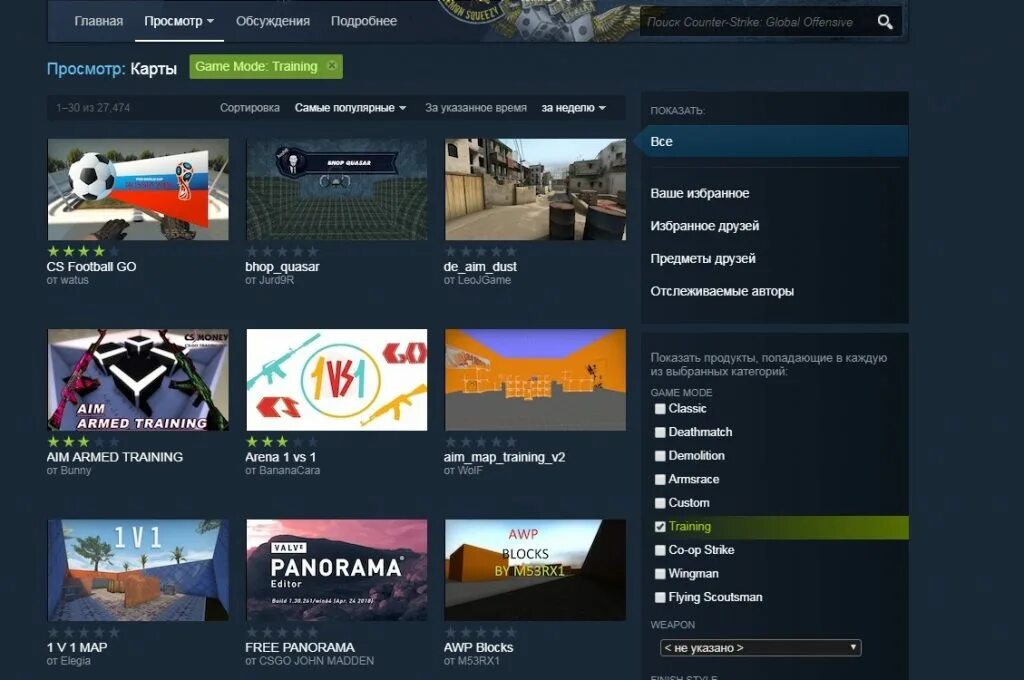Open Избранное друзей

pyautogui.click(x=705, y=226)
